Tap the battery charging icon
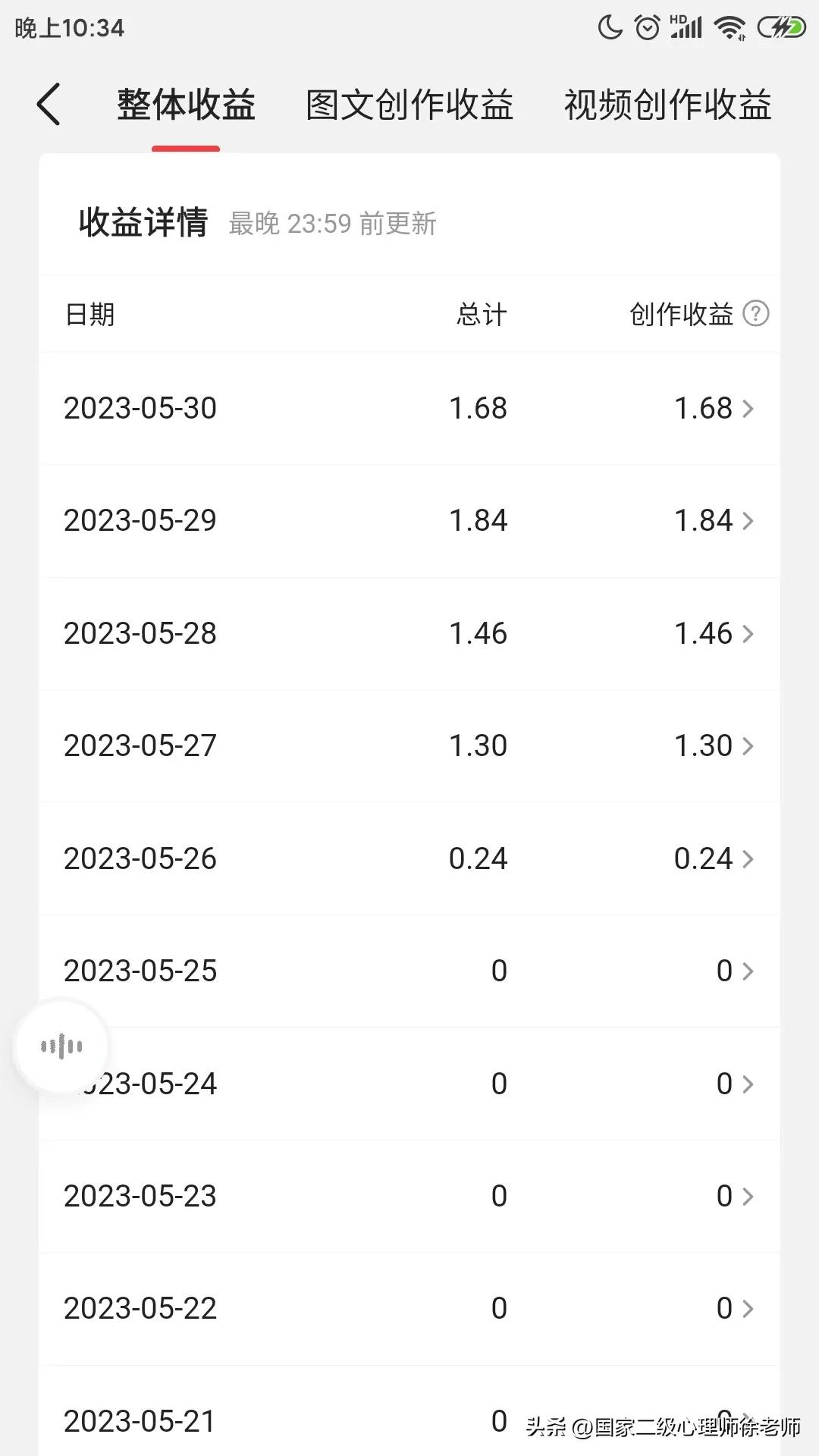The image size is (819, 1456). click(x=781, y=28)
